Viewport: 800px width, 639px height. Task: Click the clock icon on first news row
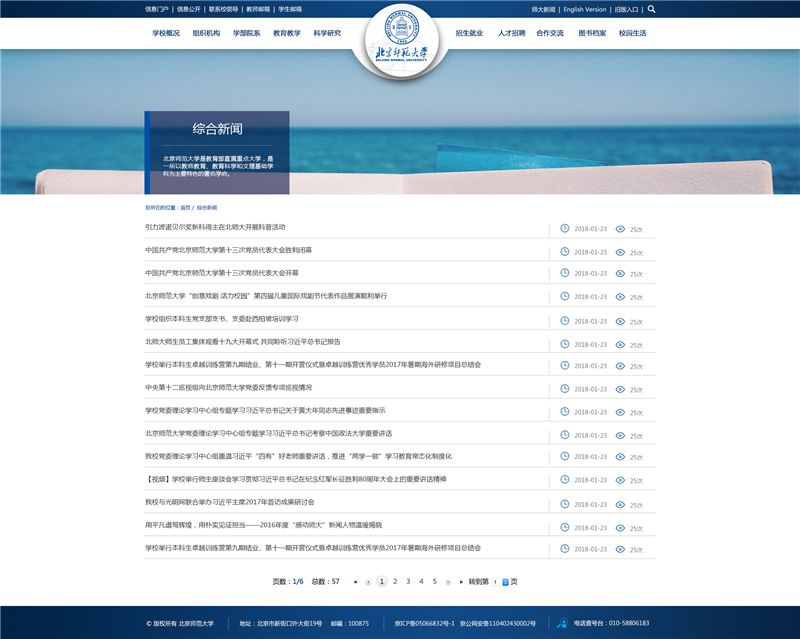coord(564,228)
